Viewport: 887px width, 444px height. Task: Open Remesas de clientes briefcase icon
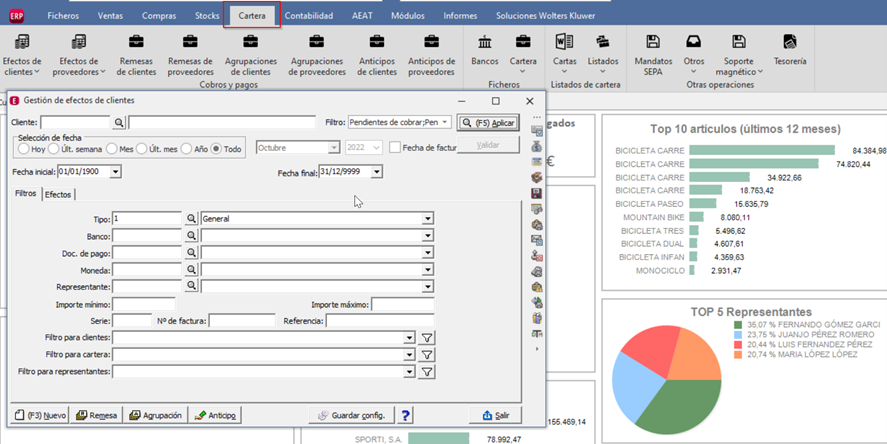[136, 41]
